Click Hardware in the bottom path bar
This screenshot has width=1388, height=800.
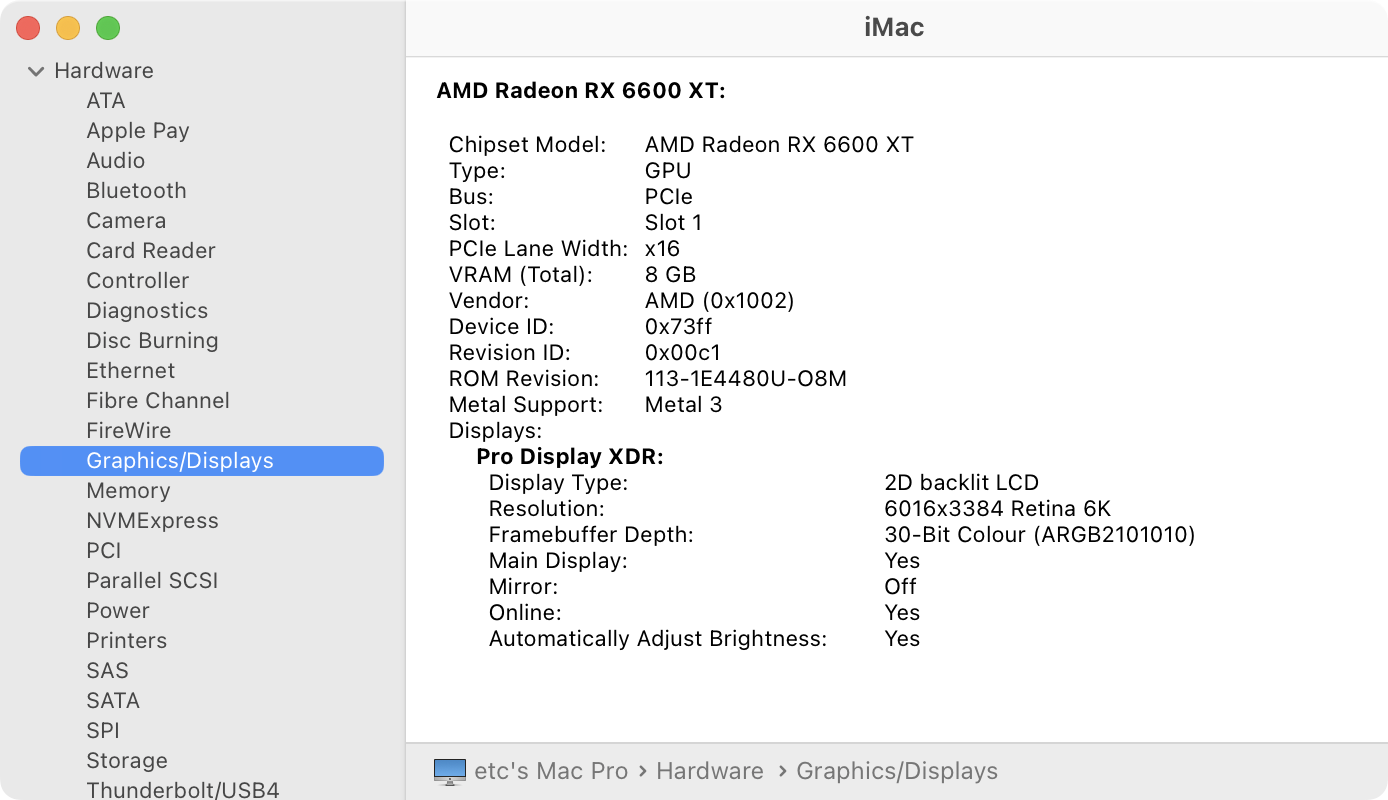coord(709,771)
